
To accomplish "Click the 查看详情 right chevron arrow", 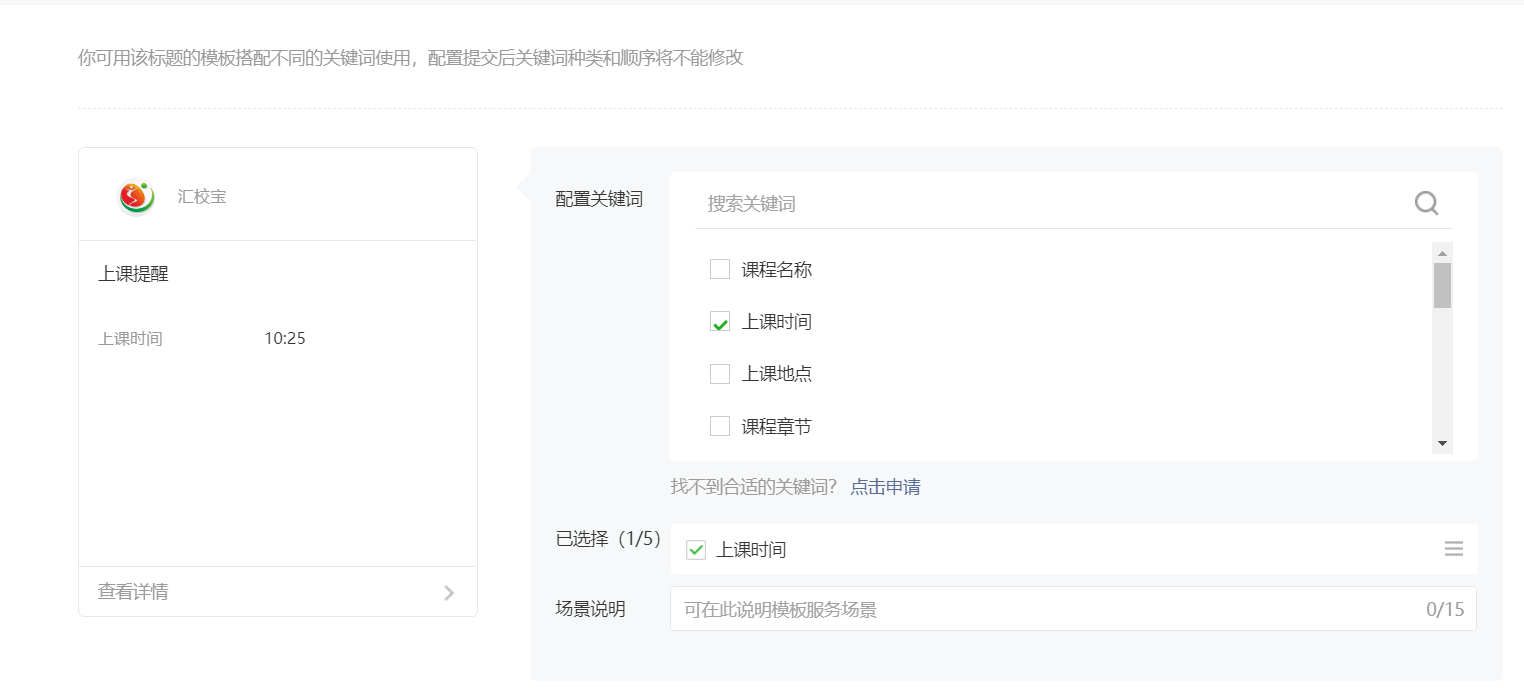I will coord(449,592).
